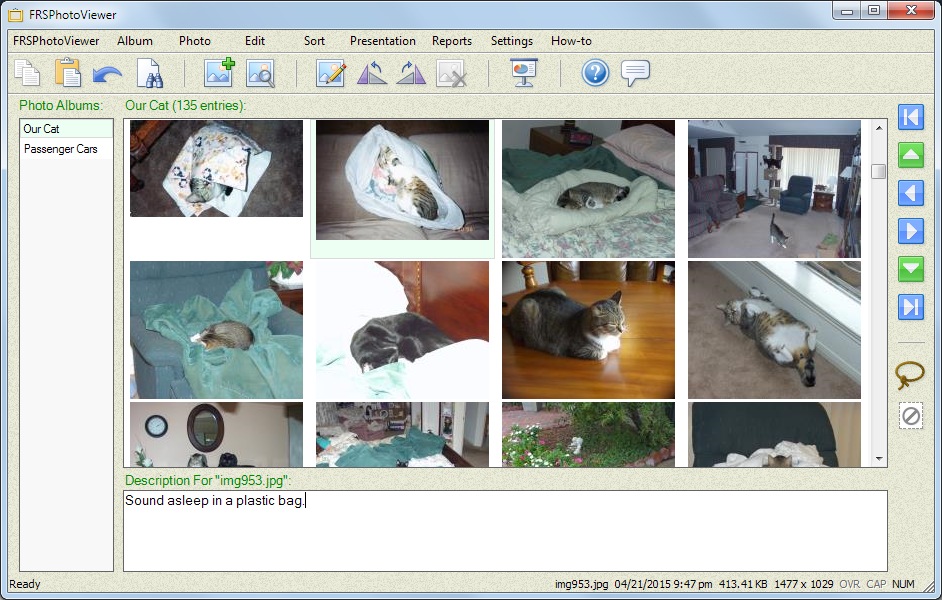This screenshot has height=600, width=942.
Task: Open the Photo menu
Action: click(195, 41)
